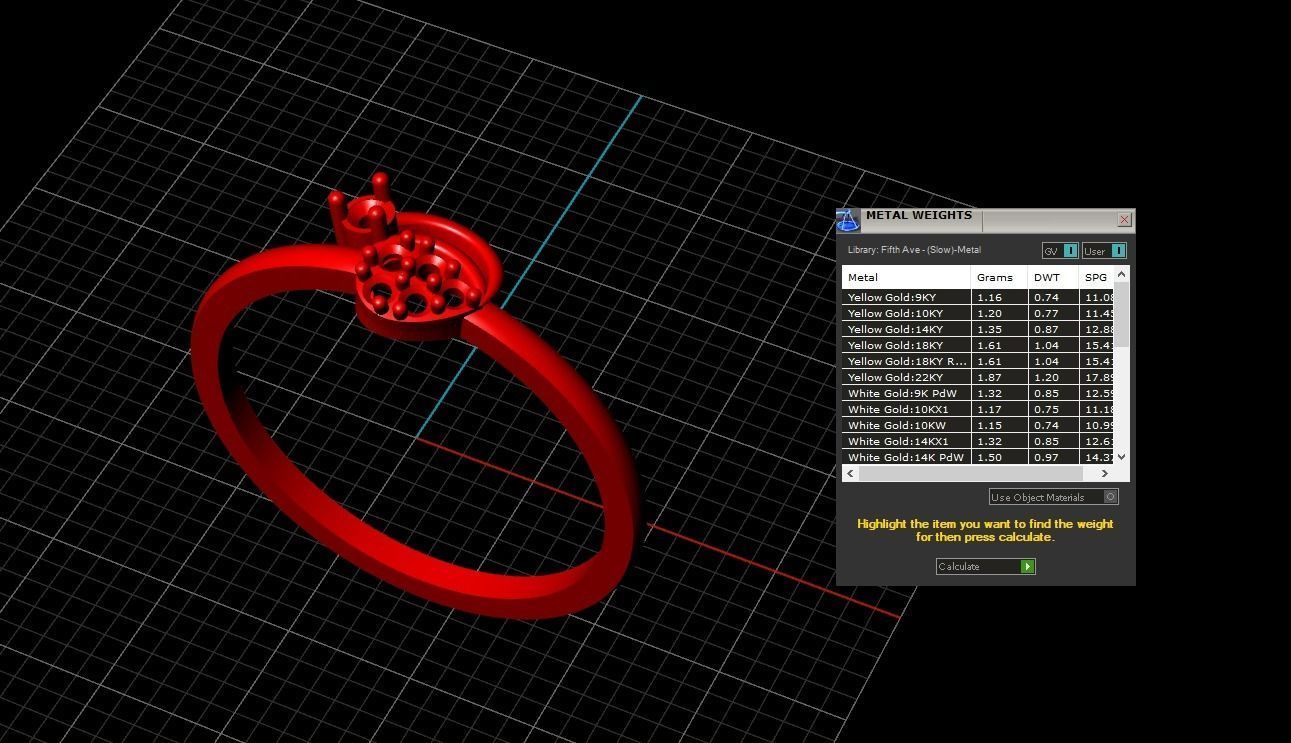Click the Calculate button

tap(985, 567)
